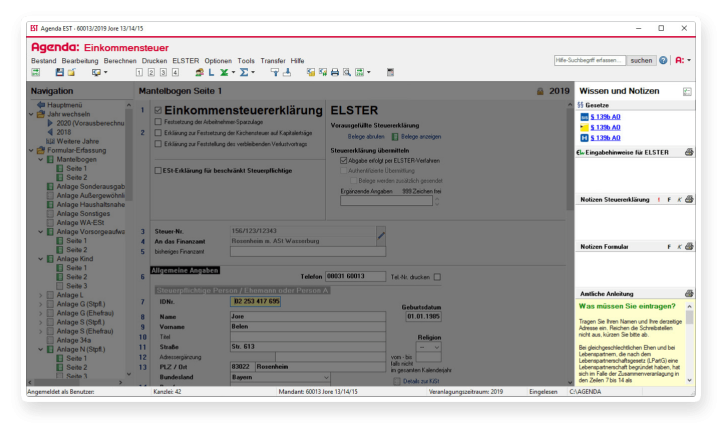Click the save disk icon in toolbar
728x434 pixels.
pyautogui.click(x=59, y=73)
